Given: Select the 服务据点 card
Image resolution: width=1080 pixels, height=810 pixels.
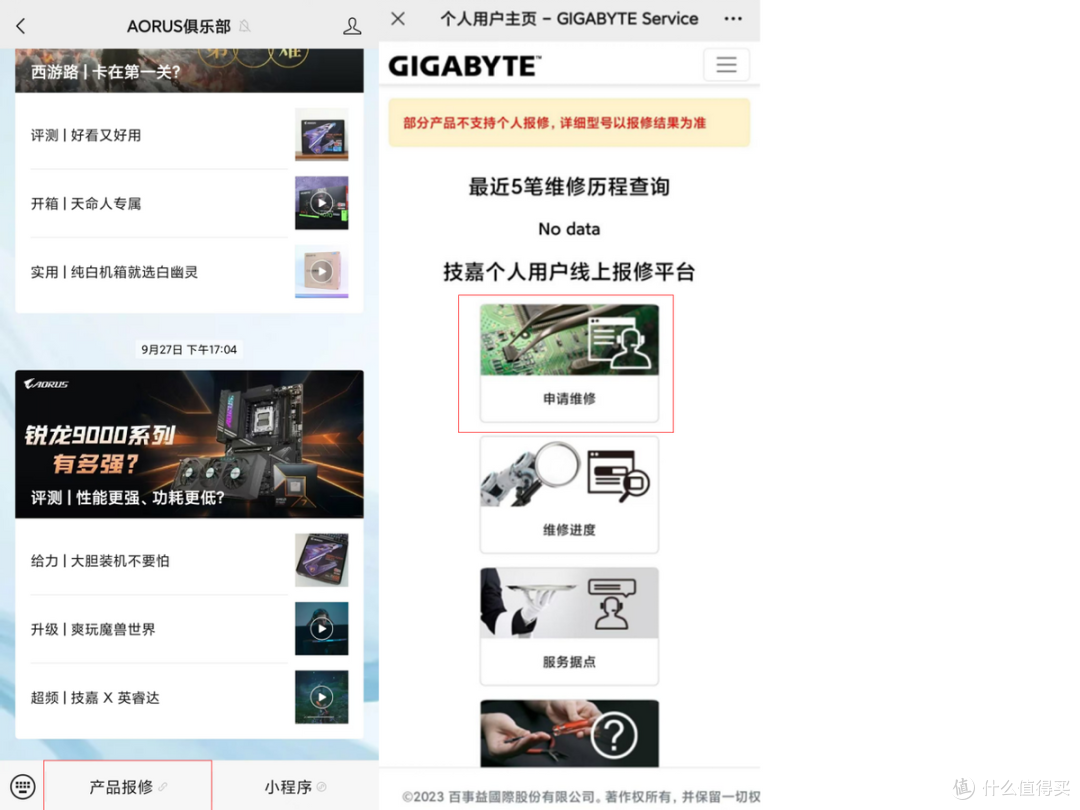Looking at the screenshot, I should 569,626.
